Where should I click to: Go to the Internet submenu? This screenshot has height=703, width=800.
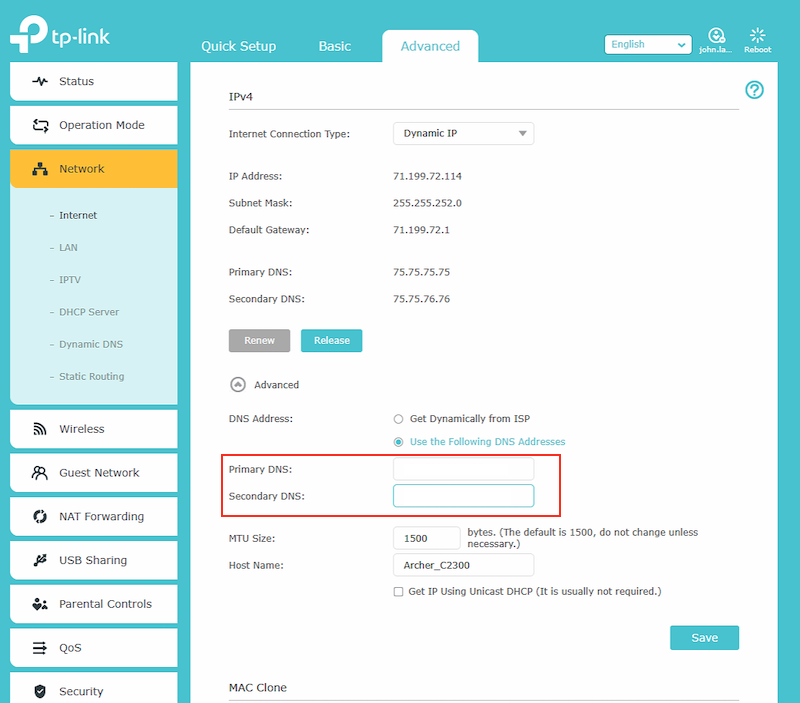(78, 215)
